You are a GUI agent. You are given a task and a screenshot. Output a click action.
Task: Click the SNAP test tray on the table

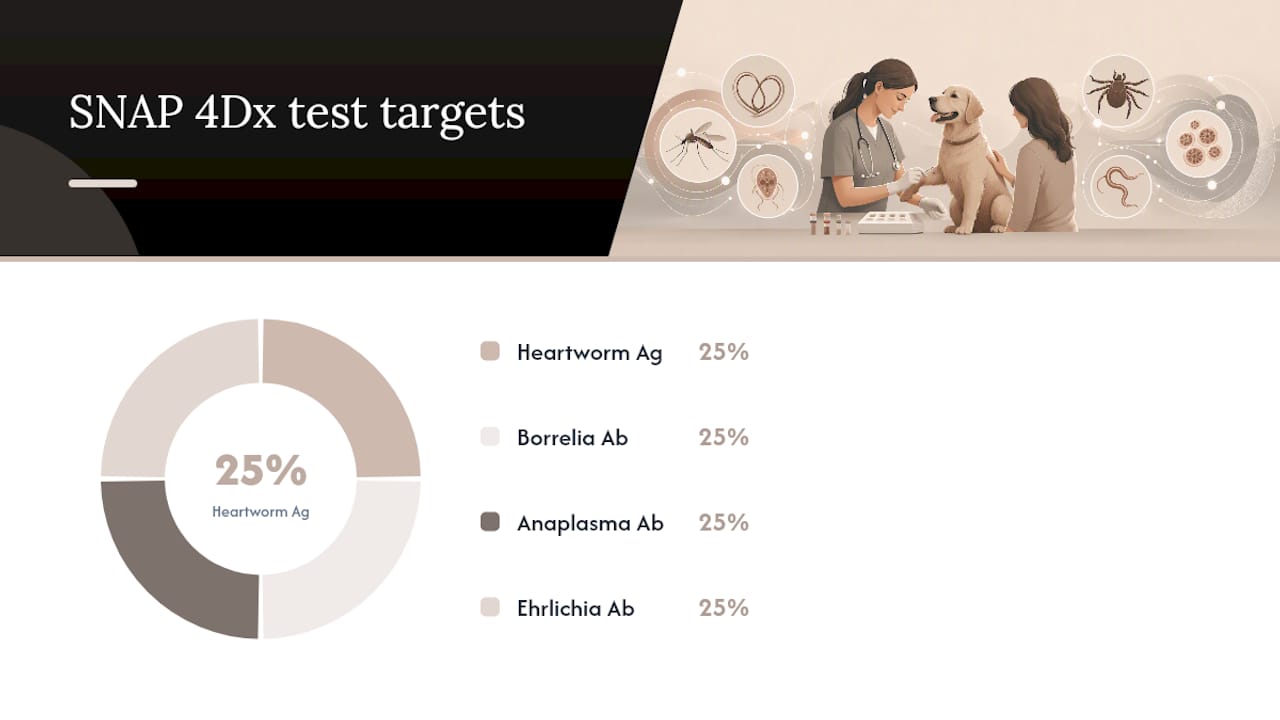pos(892,222)
